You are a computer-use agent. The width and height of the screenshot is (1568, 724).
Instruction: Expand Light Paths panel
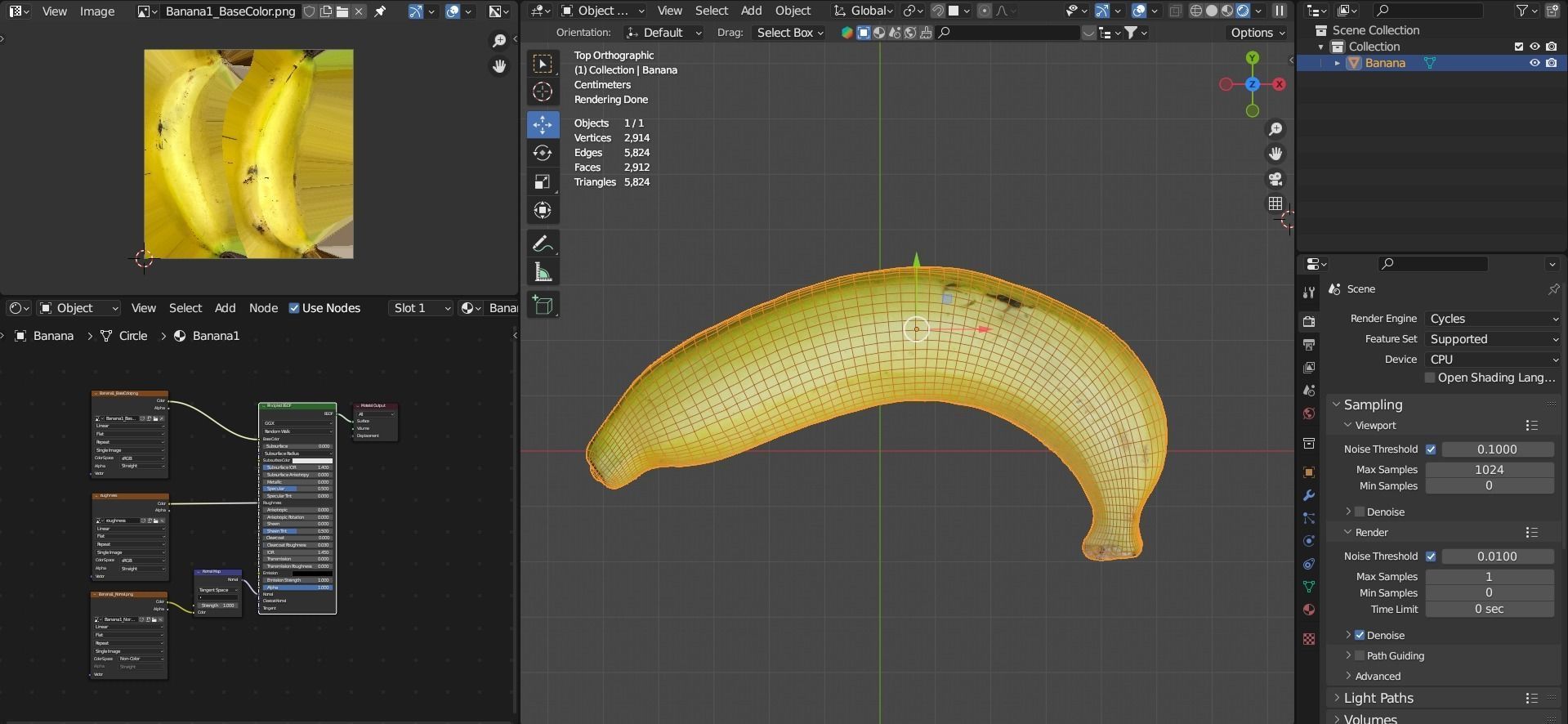pyautogui.click(x=1378, y=698)
